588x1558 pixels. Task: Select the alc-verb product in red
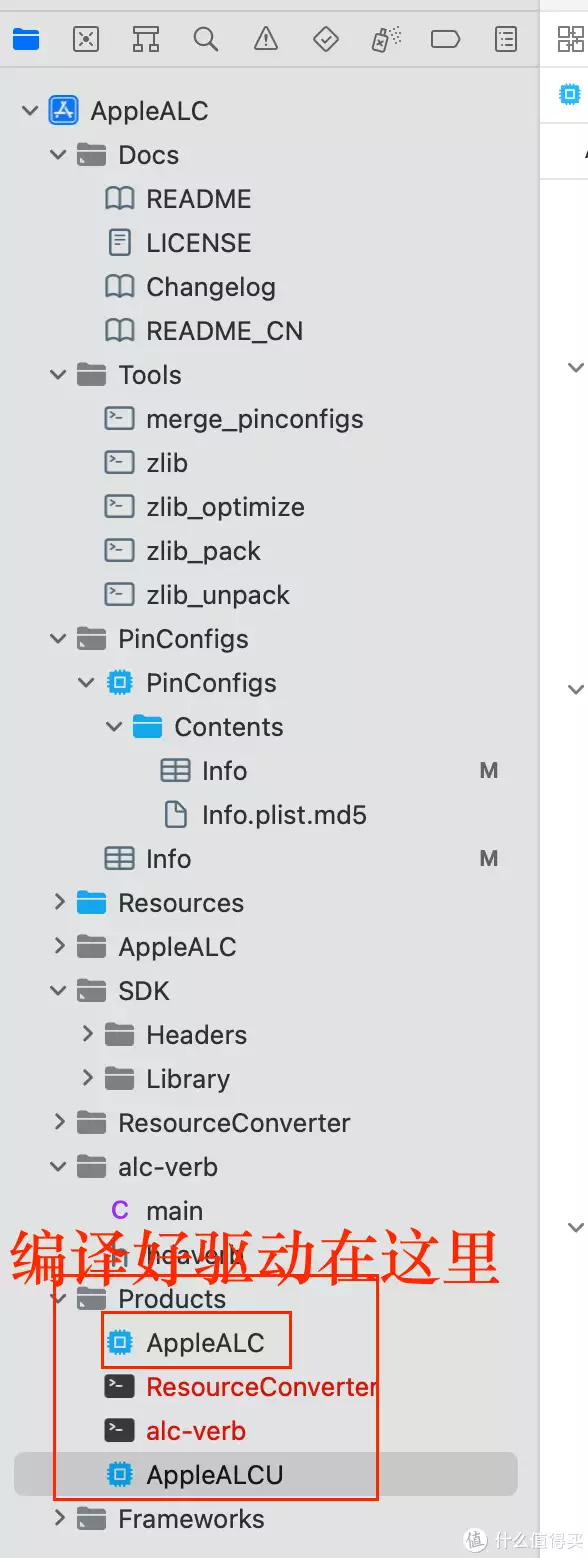pos(196,1431)
